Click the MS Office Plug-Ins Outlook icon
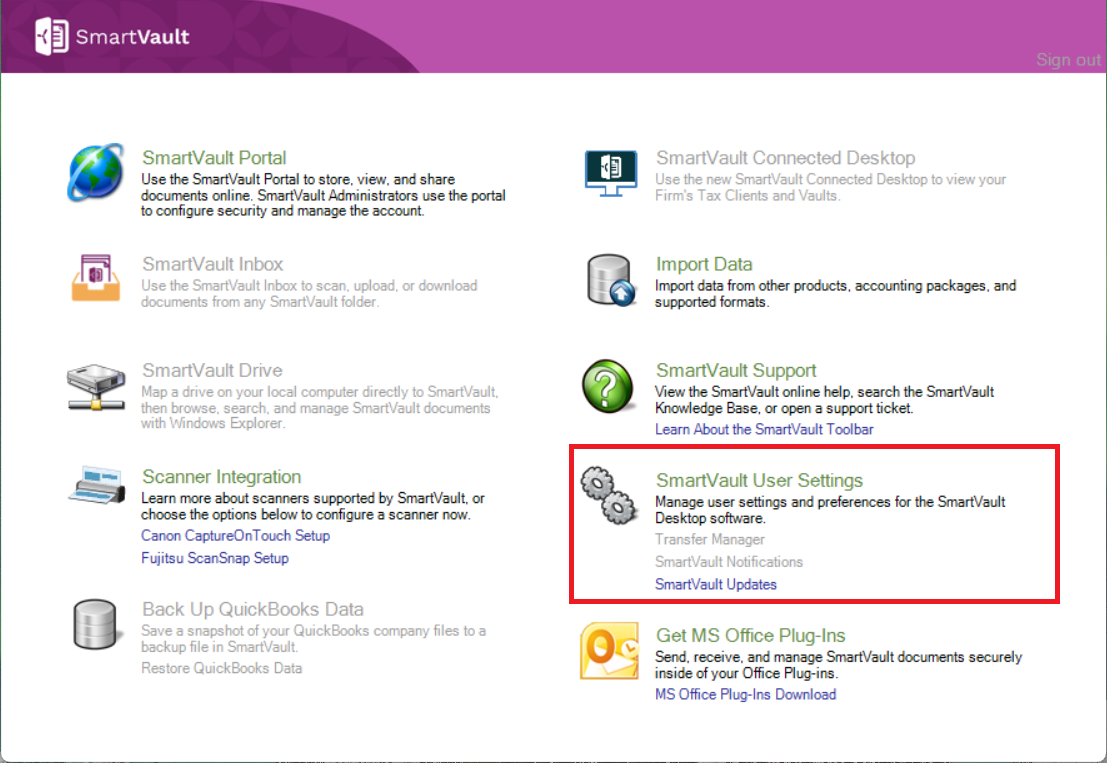Image resolution: width=1107 pixels, height=763 pixels. click(x=609, y=651)
